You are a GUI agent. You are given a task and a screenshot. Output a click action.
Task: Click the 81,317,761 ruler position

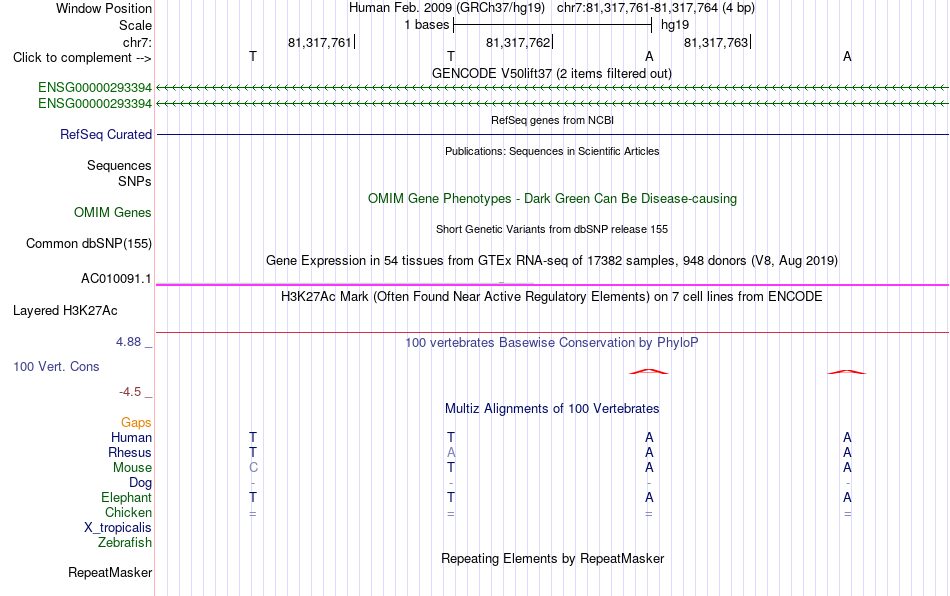[320, 42]
